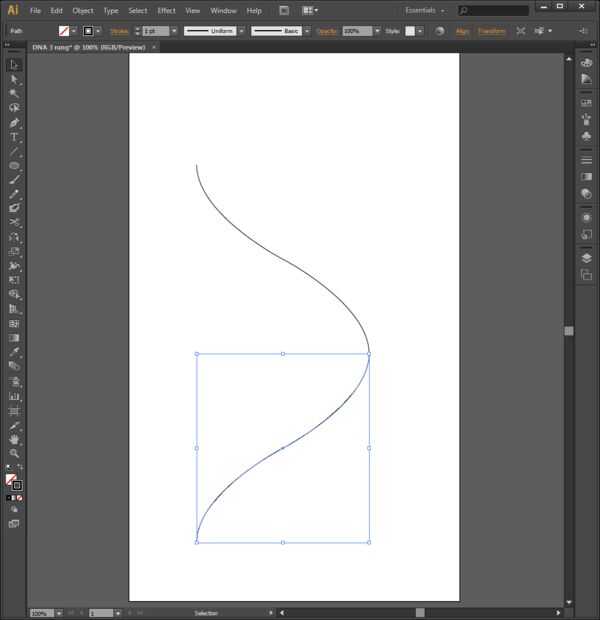Viewport: 600px width, 620px height.
Task: Open the Artboards panel icon
Action: tap(586, 274)
